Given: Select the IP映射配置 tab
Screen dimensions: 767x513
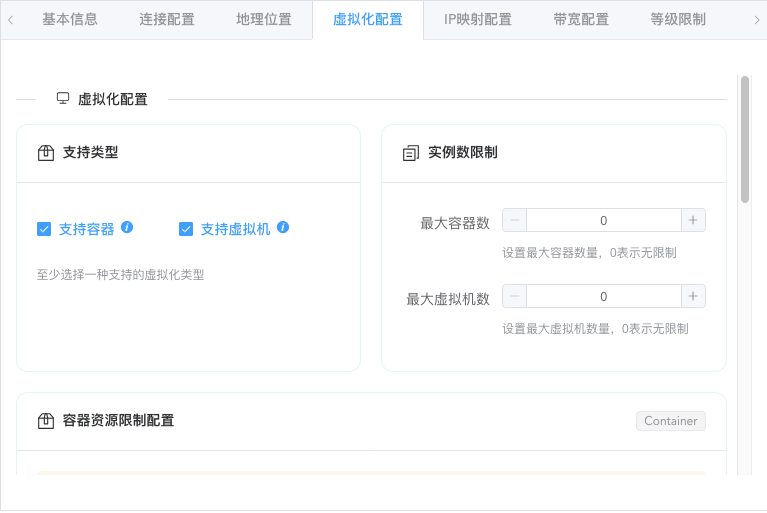Looking at the screenshot, I should coord(478,19).
